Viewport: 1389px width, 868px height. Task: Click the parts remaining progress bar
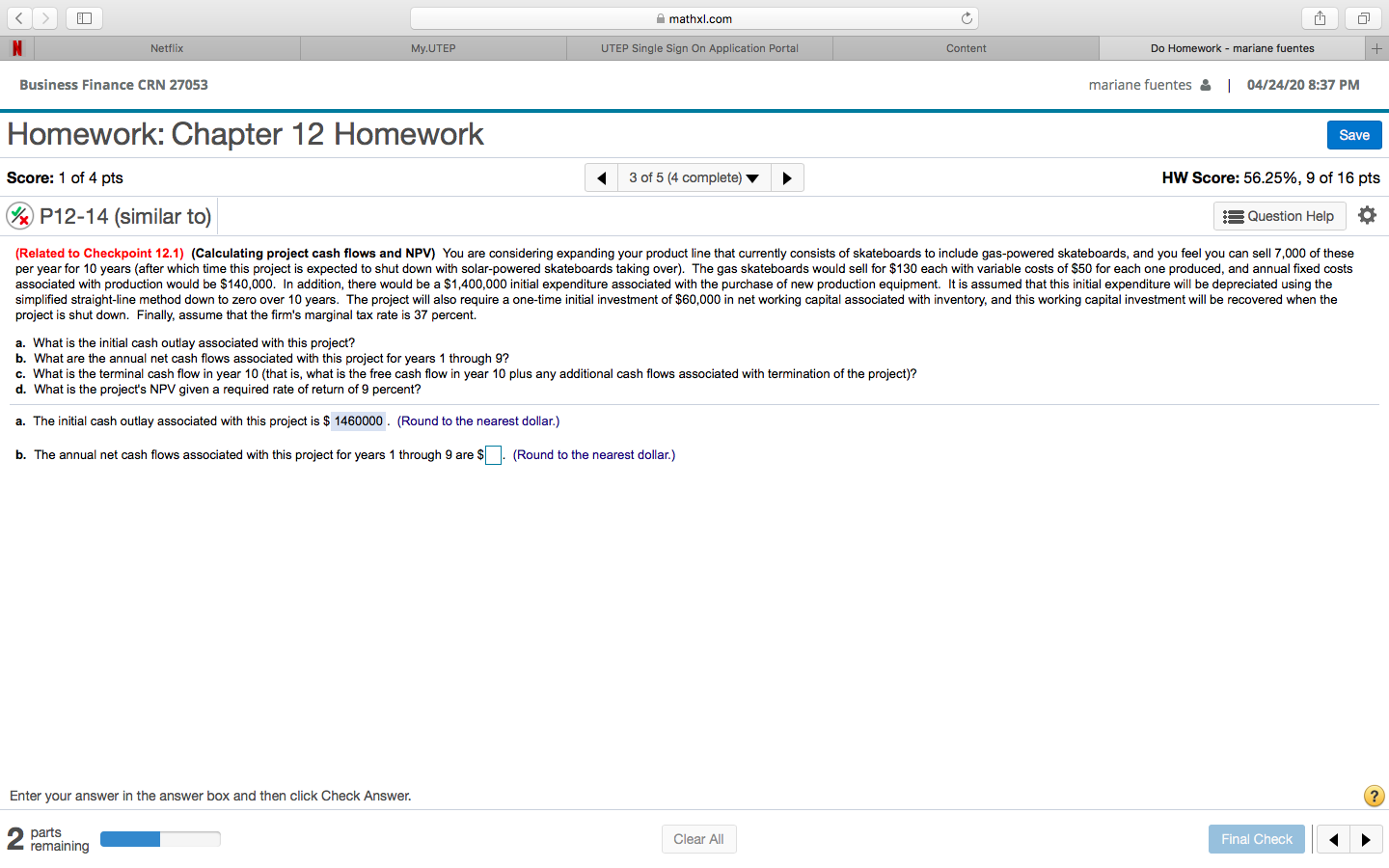pos(160,839)
